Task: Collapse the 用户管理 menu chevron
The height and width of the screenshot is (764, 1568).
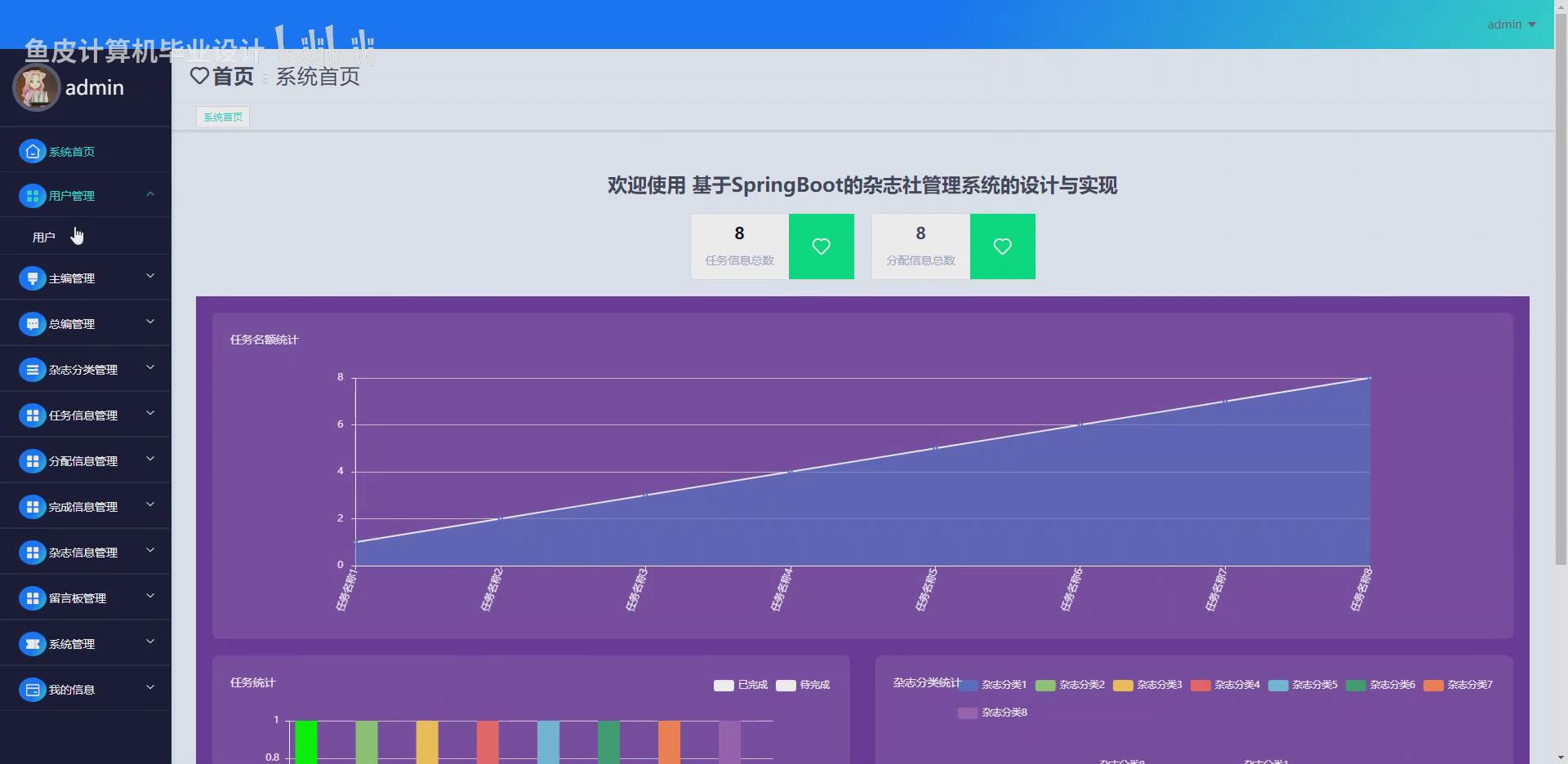Action: [150, 194]
